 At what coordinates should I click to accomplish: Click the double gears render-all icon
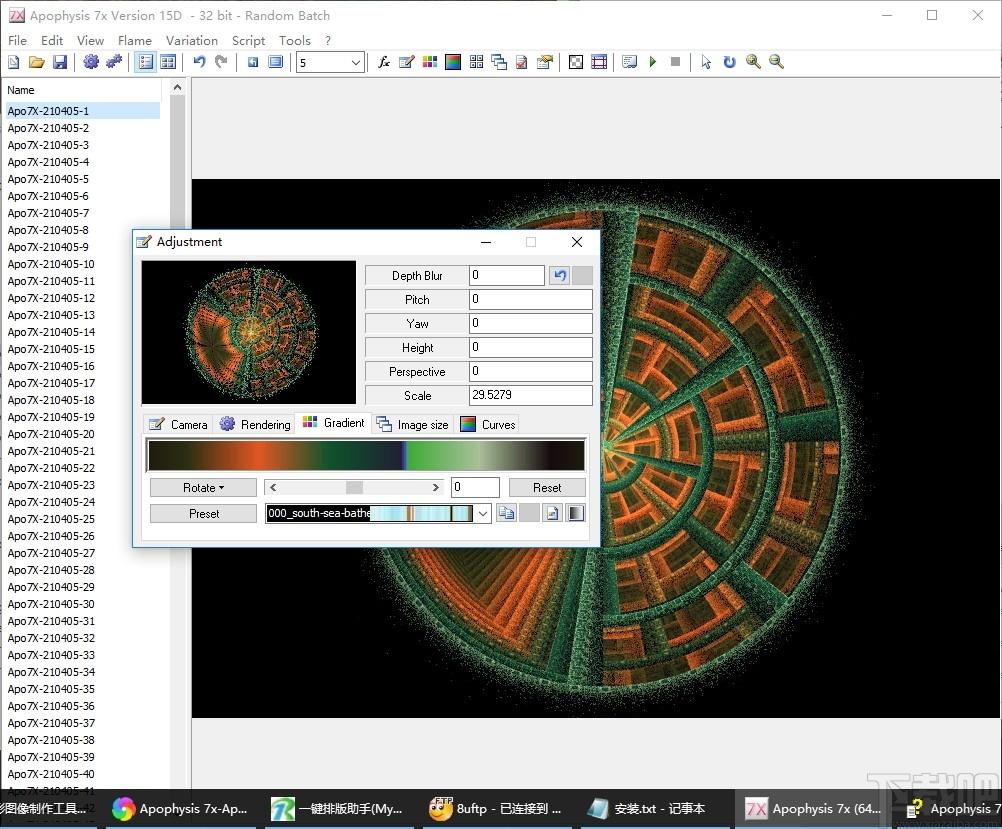(114, 62)
